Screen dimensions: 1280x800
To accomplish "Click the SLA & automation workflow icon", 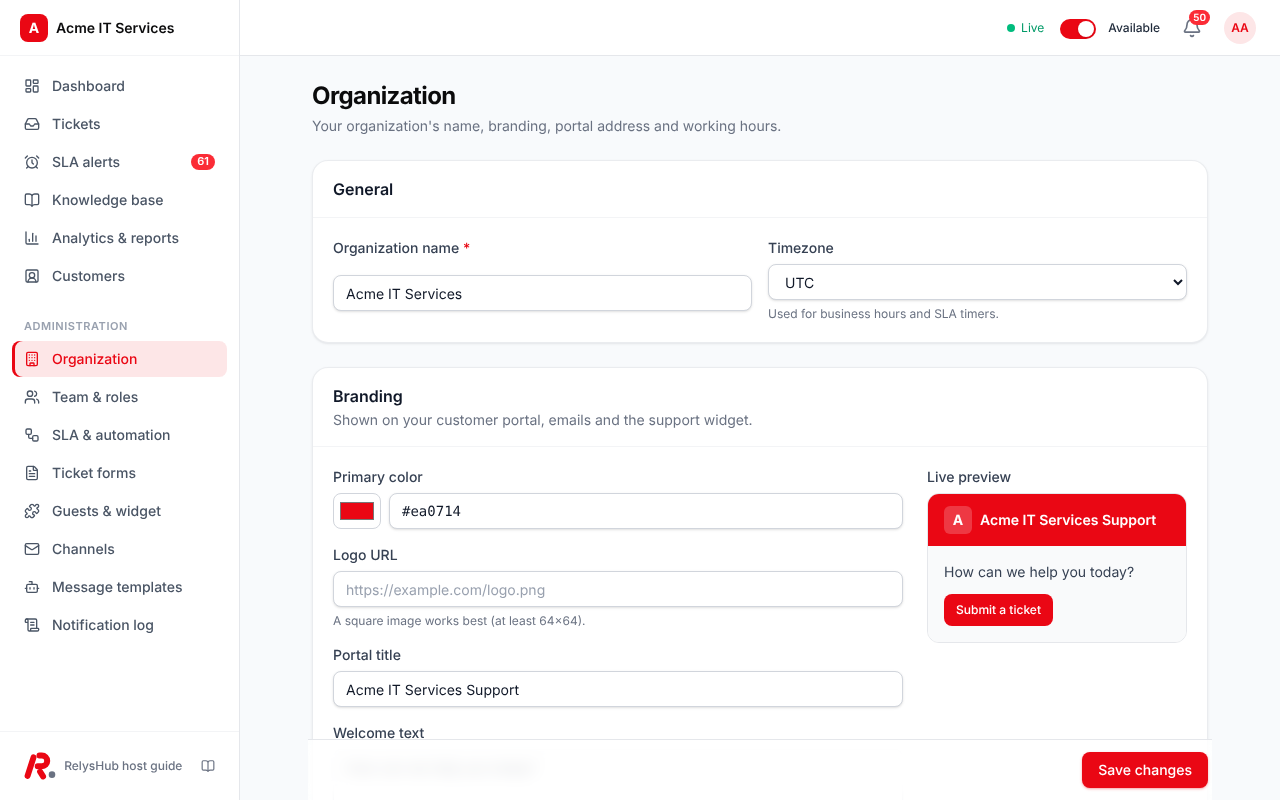I will [32, 435].
